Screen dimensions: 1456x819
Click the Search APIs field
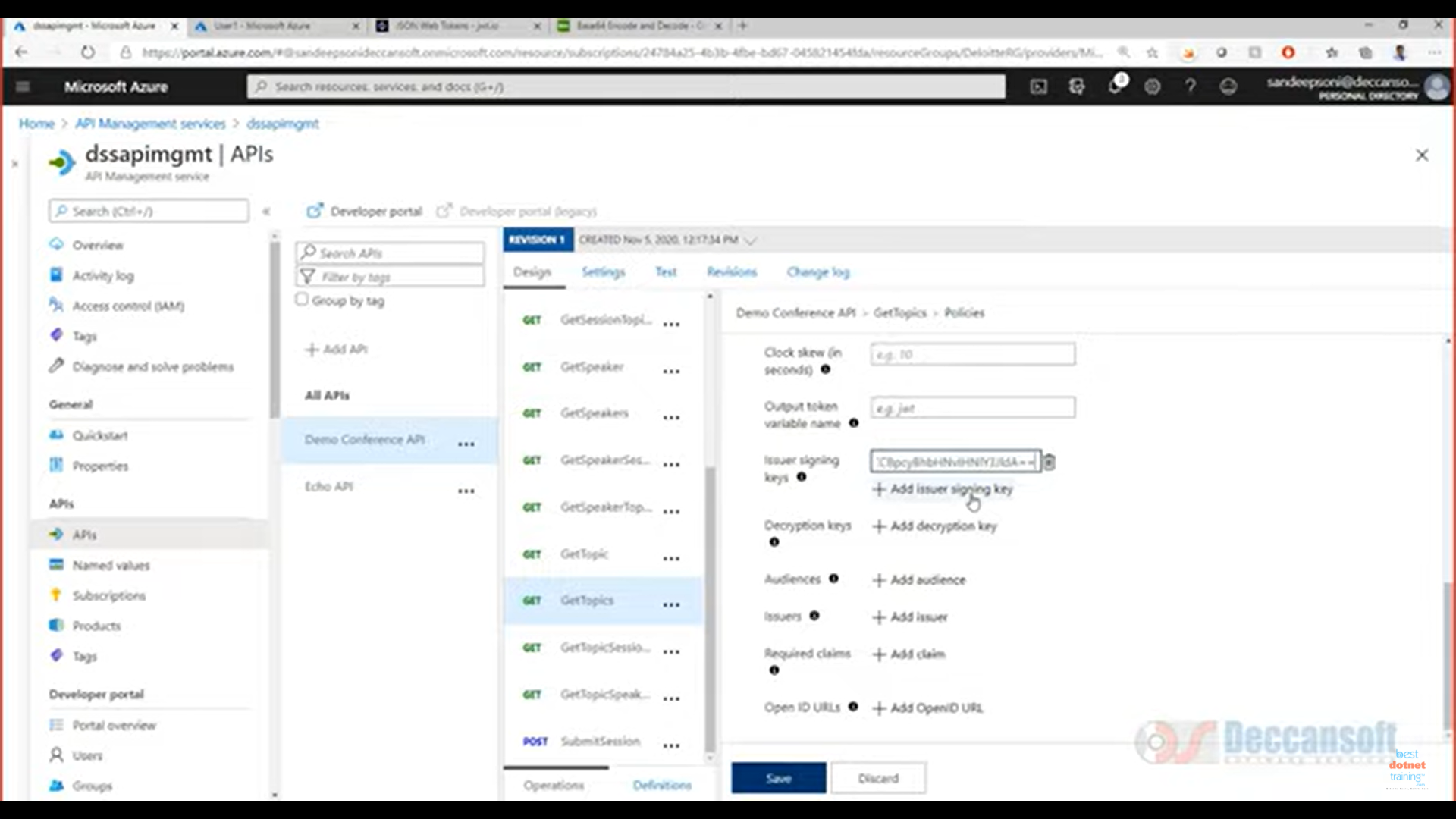point(391,253)
